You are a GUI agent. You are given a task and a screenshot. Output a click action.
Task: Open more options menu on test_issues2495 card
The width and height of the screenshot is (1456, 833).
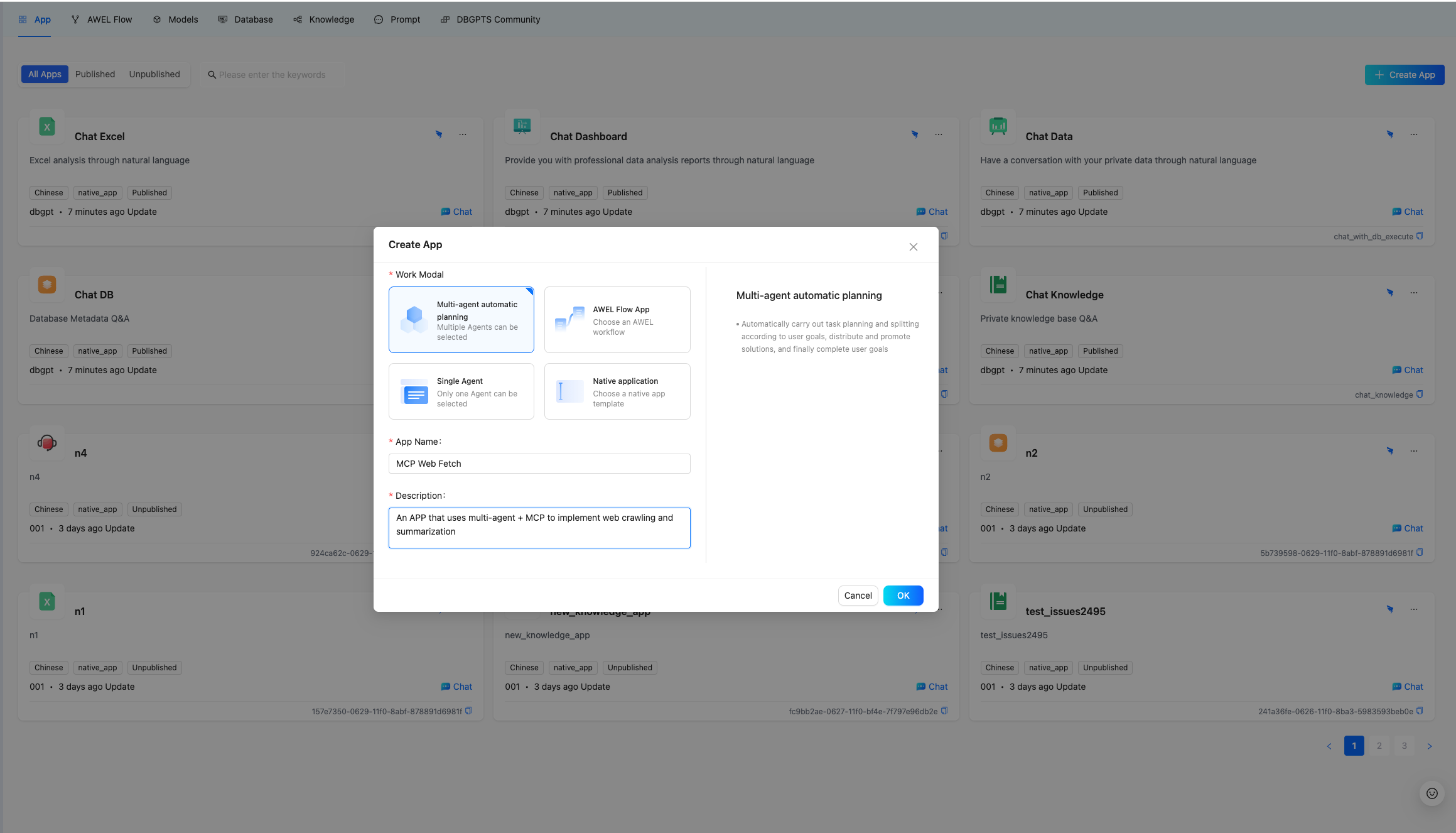point(1414,609)
